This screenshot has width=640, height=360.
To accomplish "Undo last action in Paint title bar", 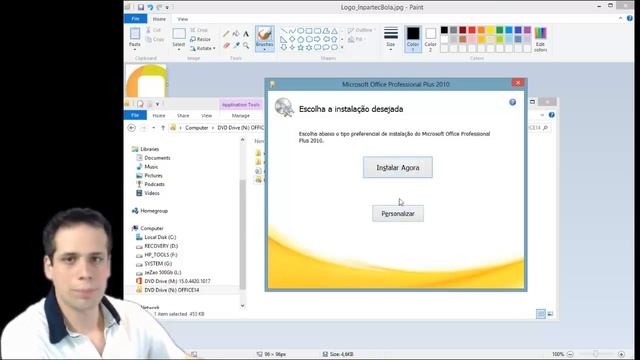I will [x=150, y=7].
